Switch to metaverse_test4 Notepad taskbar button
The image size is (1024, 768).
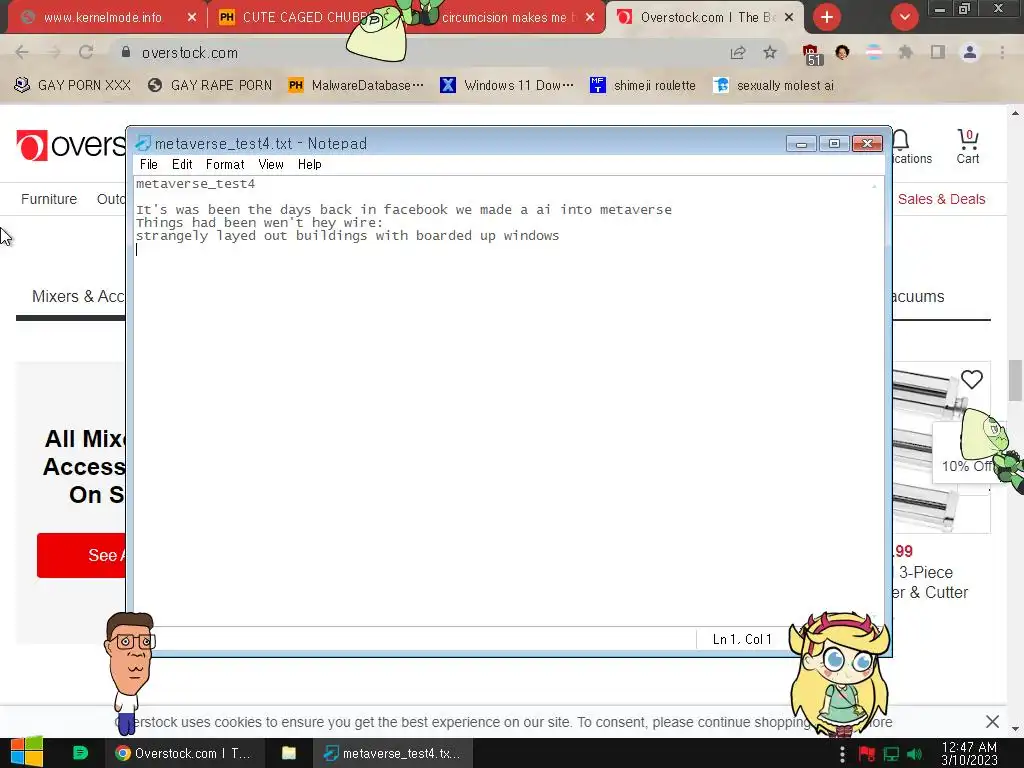pyautogui.click(x=392, y=753)
